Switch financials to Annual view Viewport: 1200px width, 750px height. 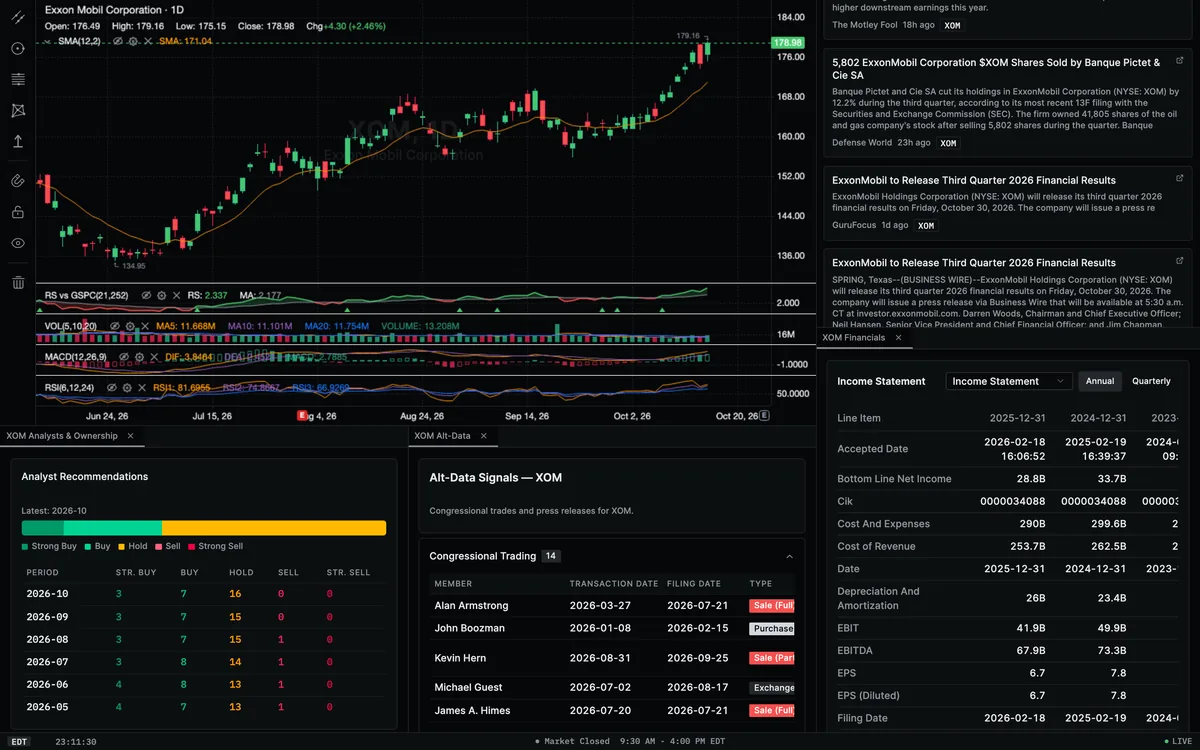coord(1100,381)
